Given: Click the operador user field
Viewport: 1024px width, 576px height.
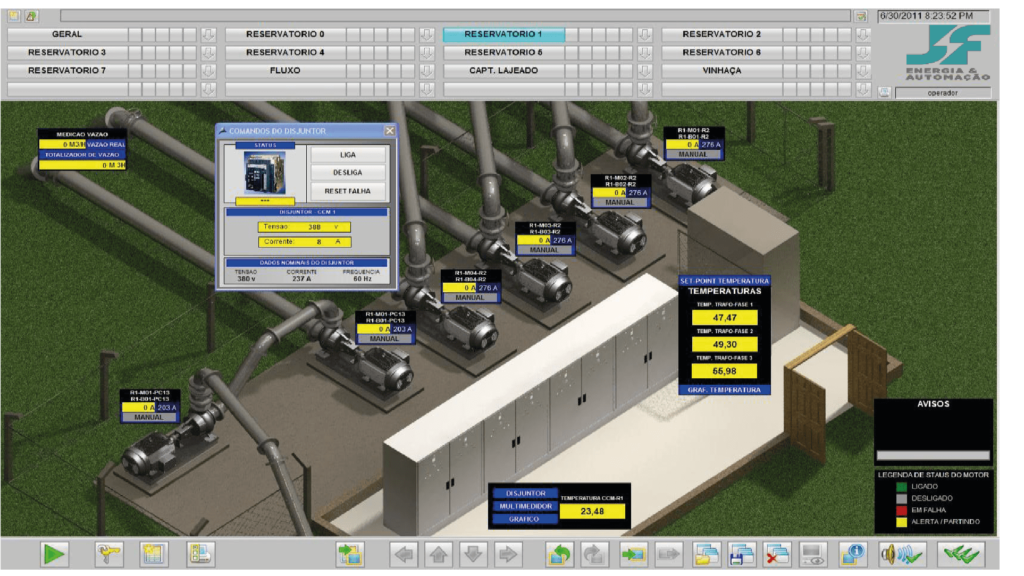Looking at the screenshot, I should tap(942, 93).
